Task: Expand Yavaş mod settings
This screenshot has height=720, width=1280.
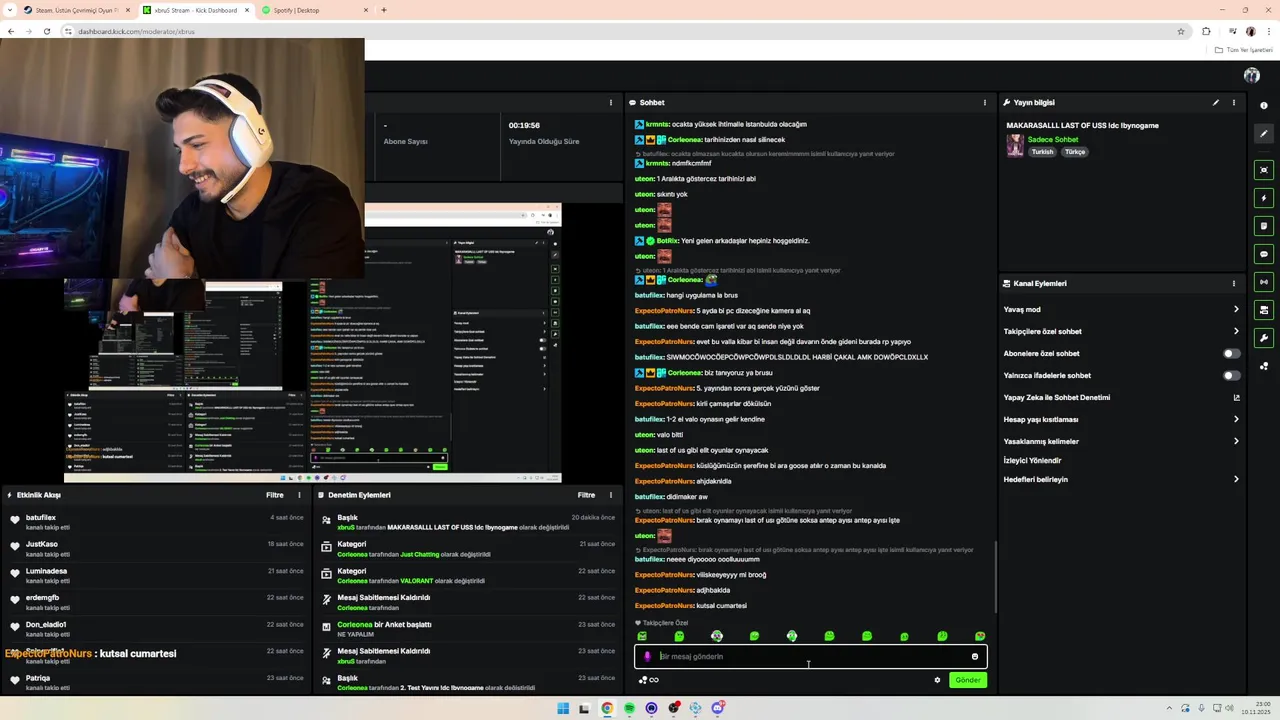Action: [1236, 309]
